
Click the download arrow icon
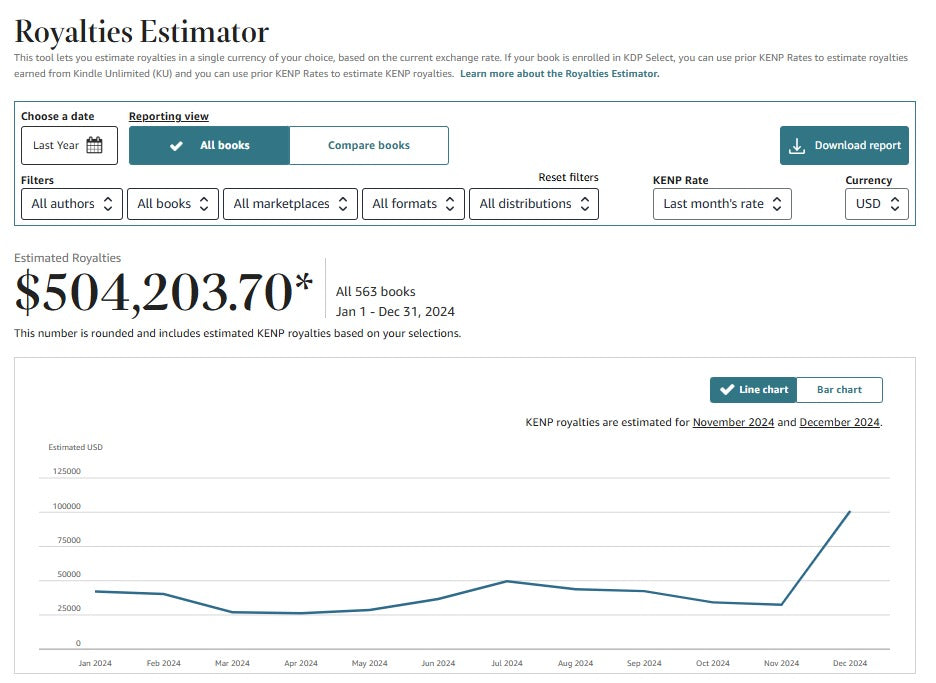[797, 146]
